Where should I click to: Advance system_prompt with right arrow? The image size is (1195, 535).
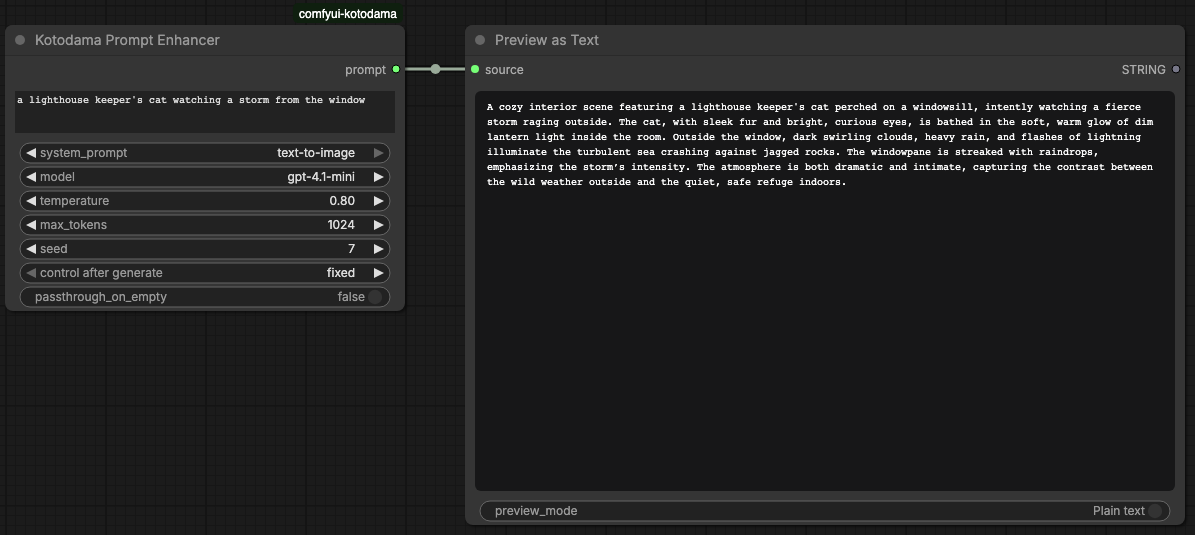pos(378,153)
